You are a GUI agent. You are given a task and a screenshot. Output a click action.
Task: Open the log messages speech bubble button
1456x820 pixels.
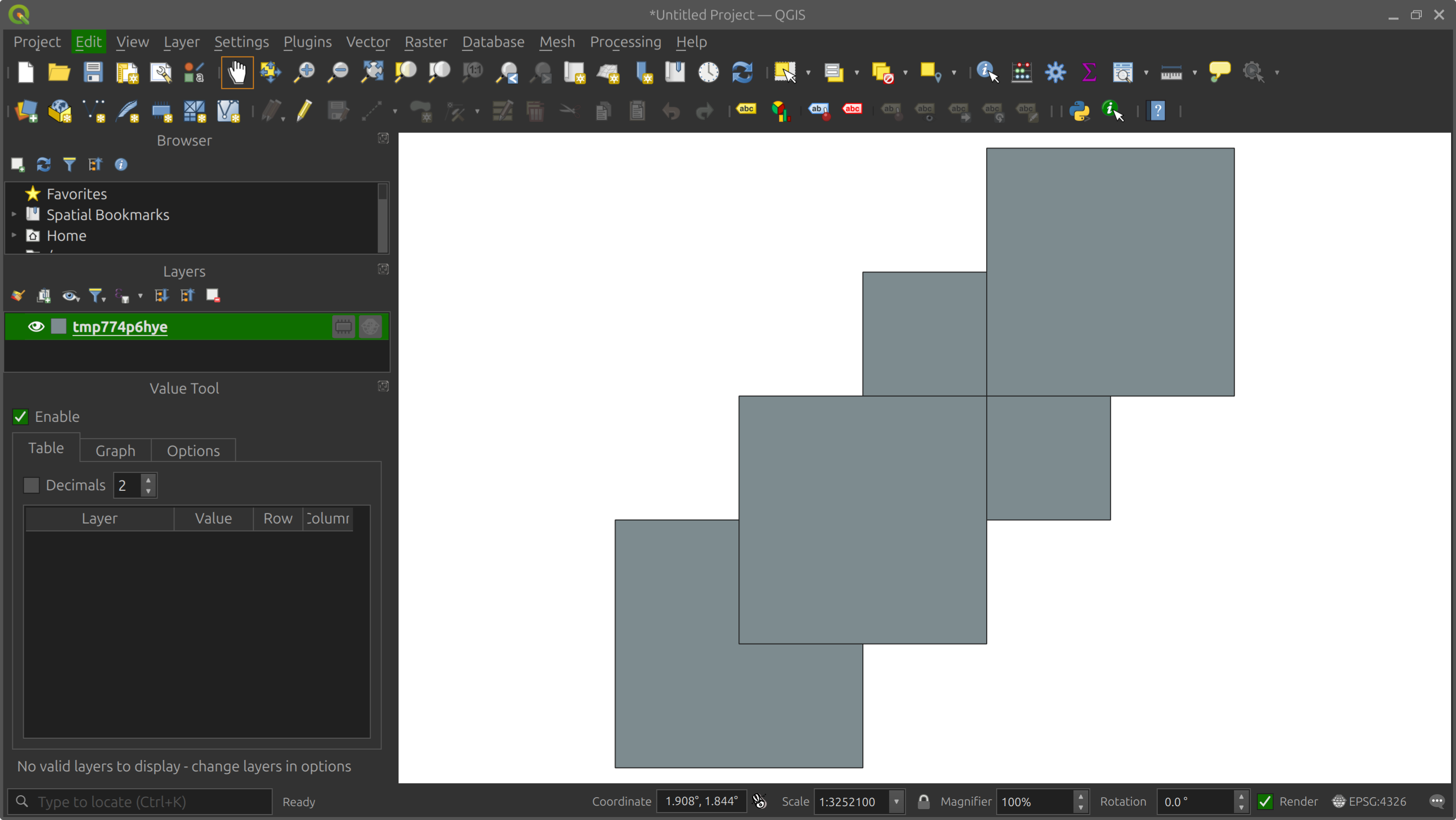pos(1436,801)
